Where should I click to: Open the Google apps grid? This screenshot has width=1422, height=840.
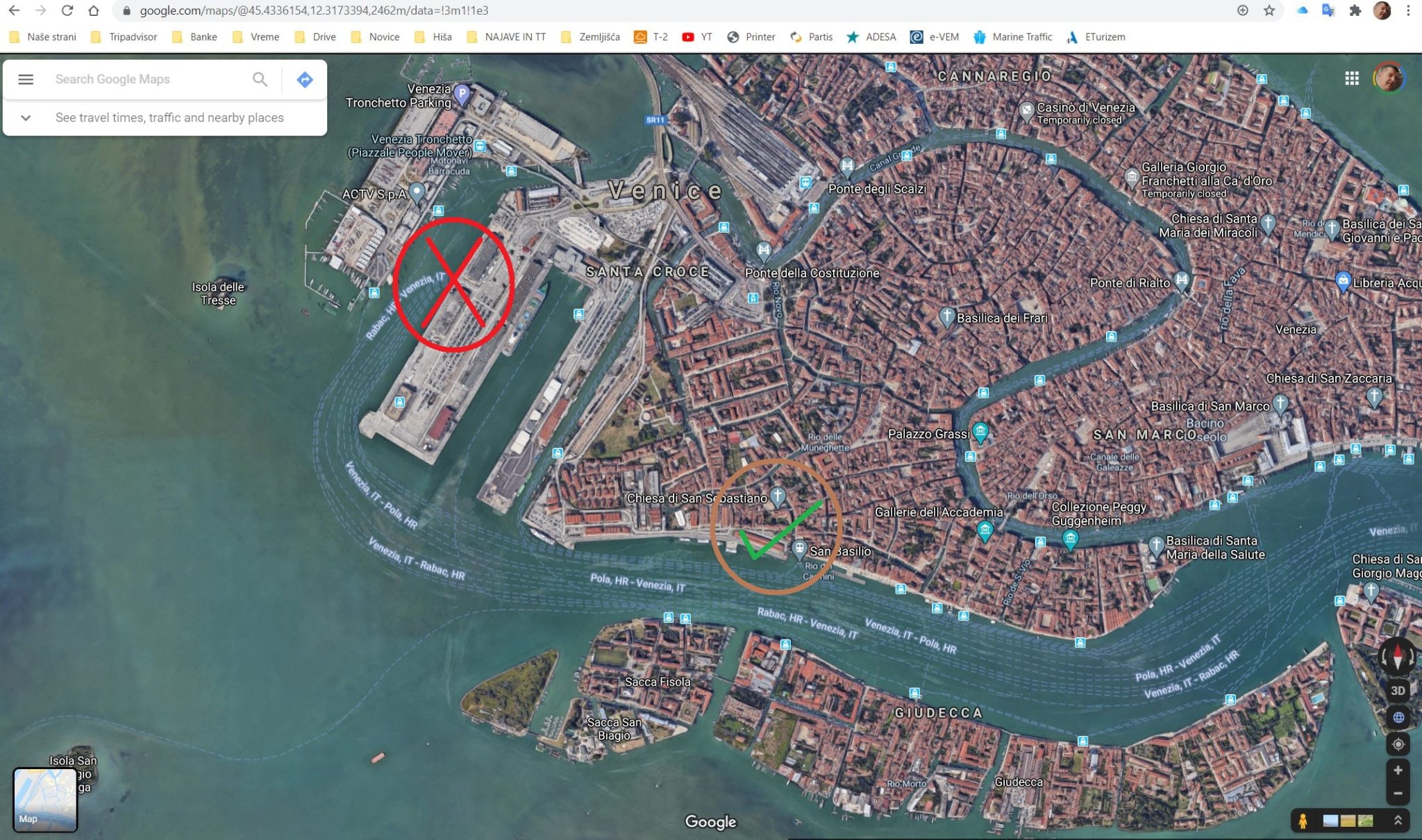click(1351, 78)
